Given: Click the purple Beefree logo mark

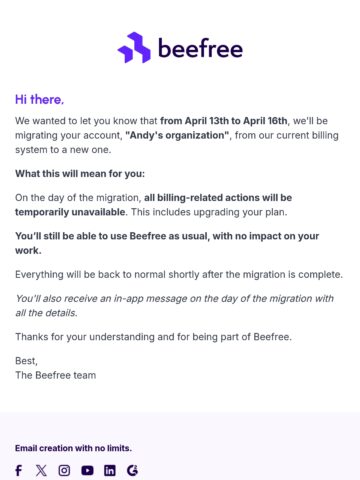Looking at the screenshot, I should (134, 47).
